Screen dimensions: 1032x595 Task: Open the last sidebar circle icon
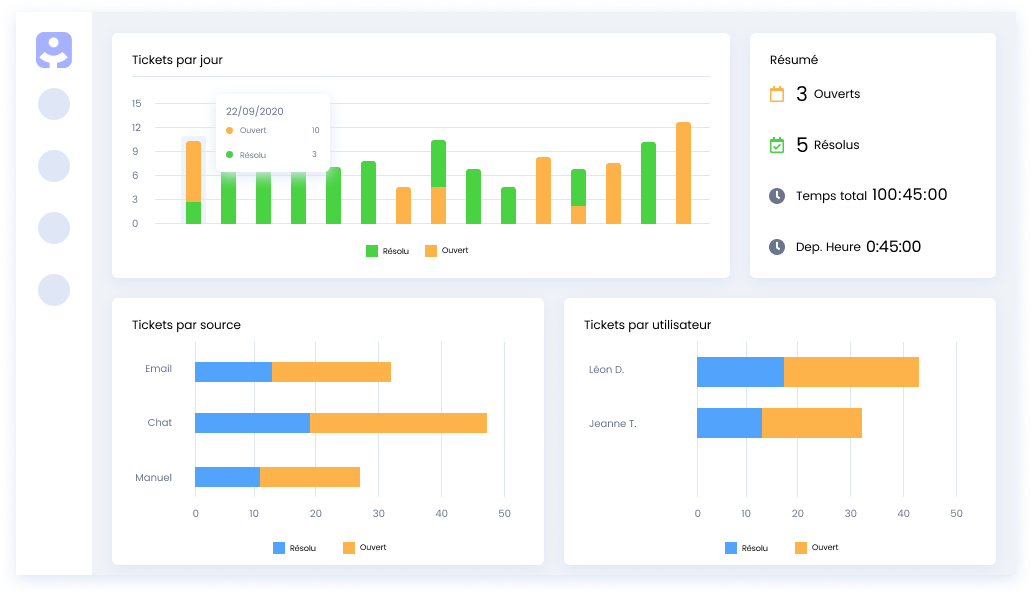pos(54,290)
